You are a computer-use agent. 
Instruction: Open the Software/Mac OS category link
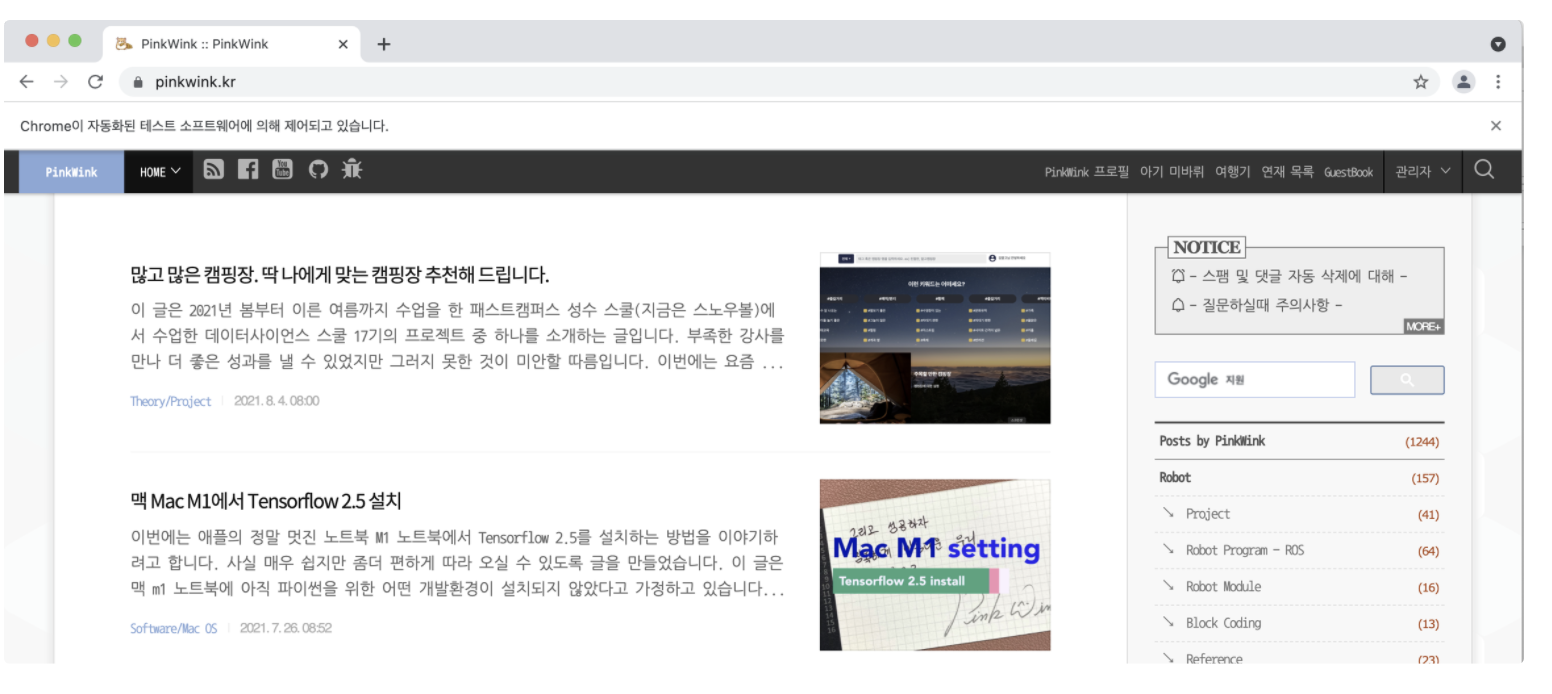(173, 629)
